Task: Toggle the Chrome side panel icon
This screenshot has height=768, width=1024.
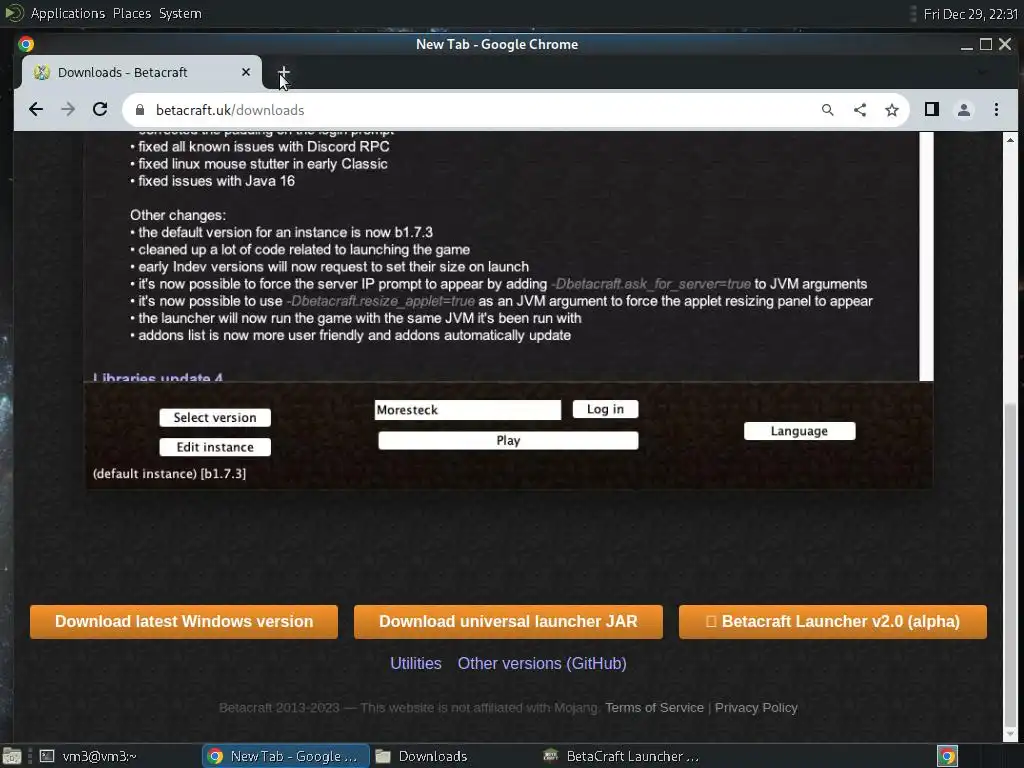Action: (x=932, y=110)
